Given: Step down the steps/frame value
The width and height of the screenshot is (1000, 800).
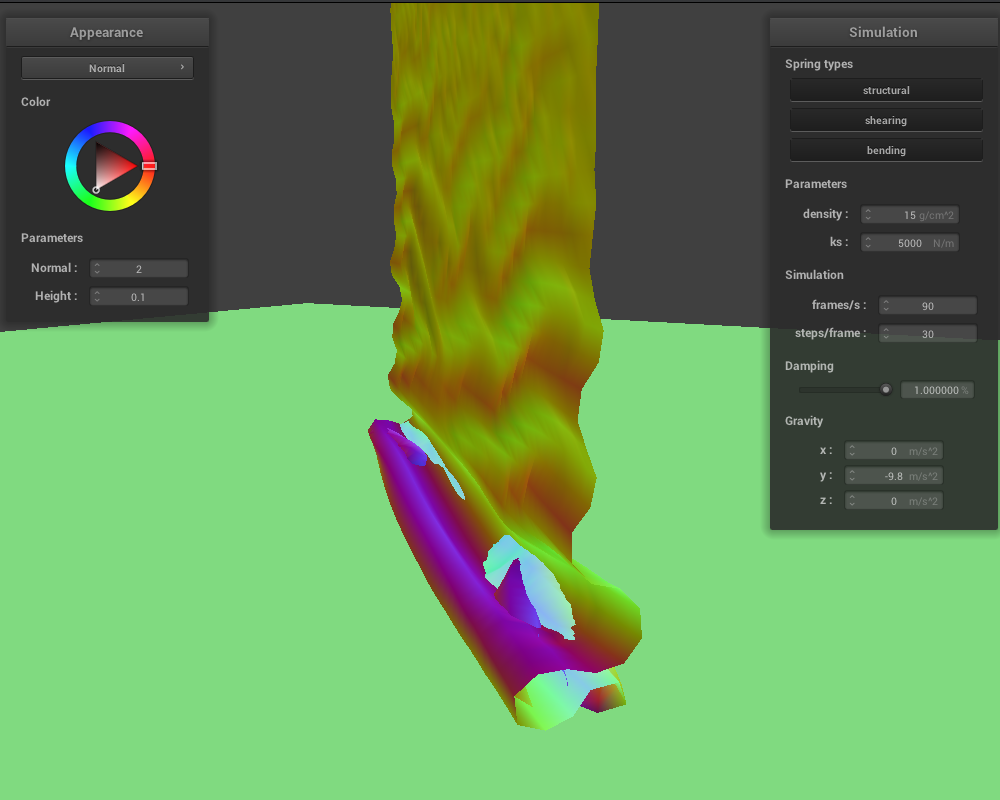Looking at the screenshot, I should coord(886,337).
